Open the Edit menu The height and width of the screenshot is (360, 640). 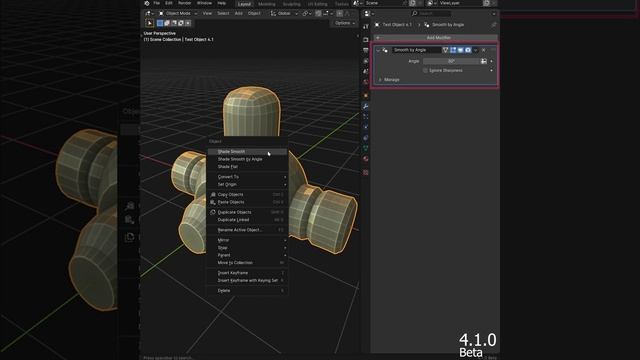(x=169, y=3)
